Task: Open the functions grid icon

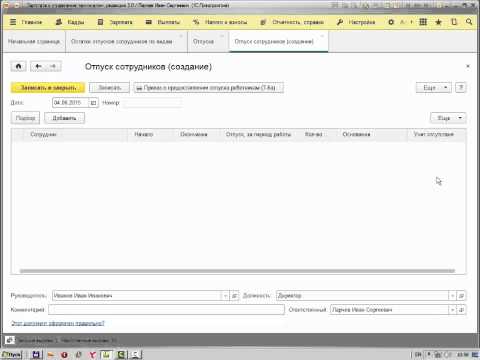Action: 423,22
